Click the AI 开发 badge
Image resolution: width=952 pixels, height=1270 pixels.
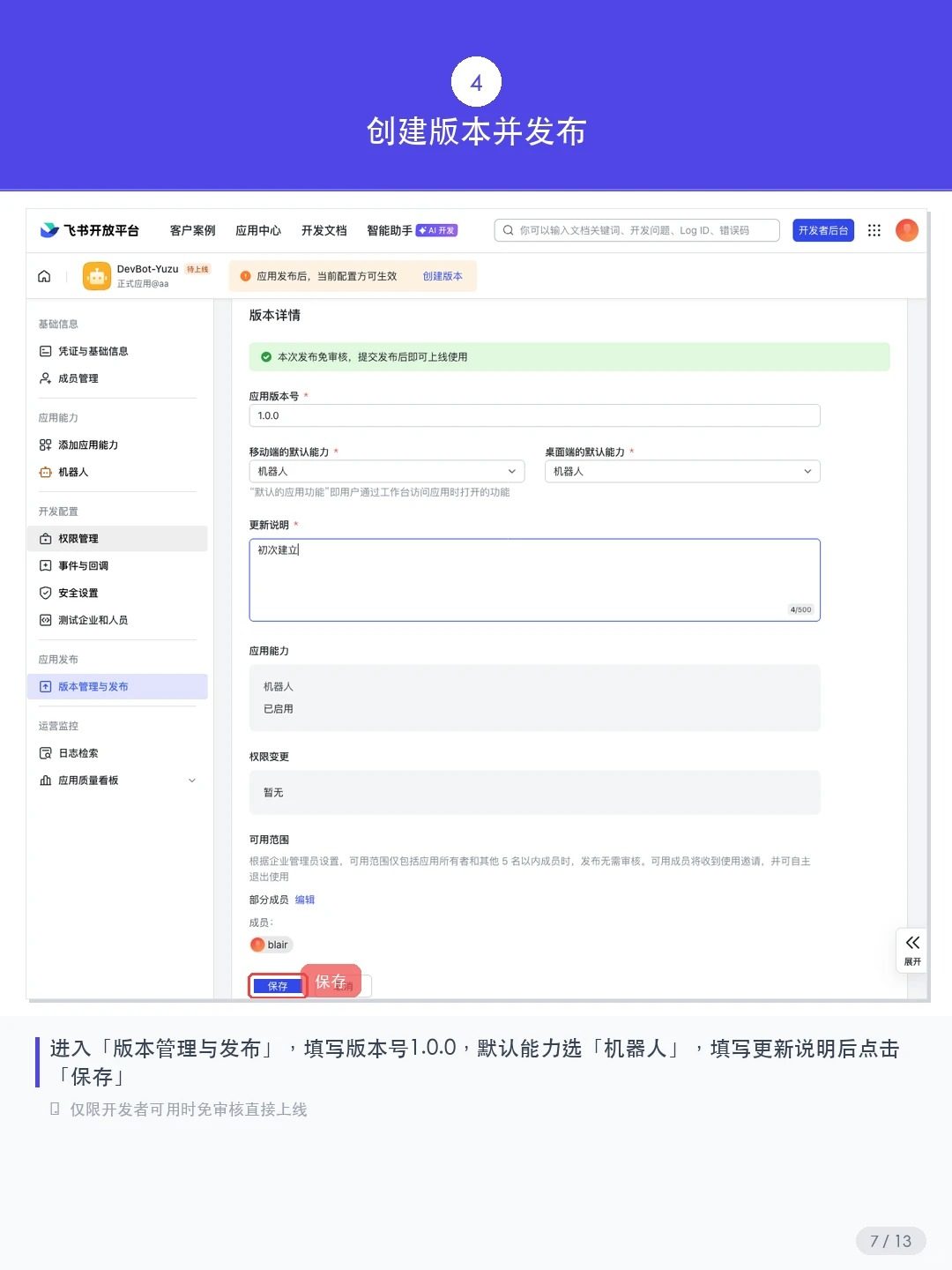tap(436, 230)
